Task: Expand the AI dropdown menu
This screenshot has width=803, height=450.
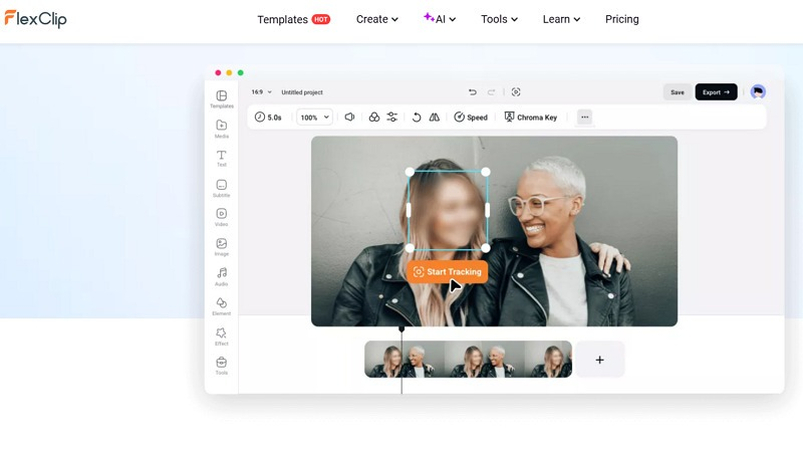Action: pyautogui.click(x=439, y=19)
